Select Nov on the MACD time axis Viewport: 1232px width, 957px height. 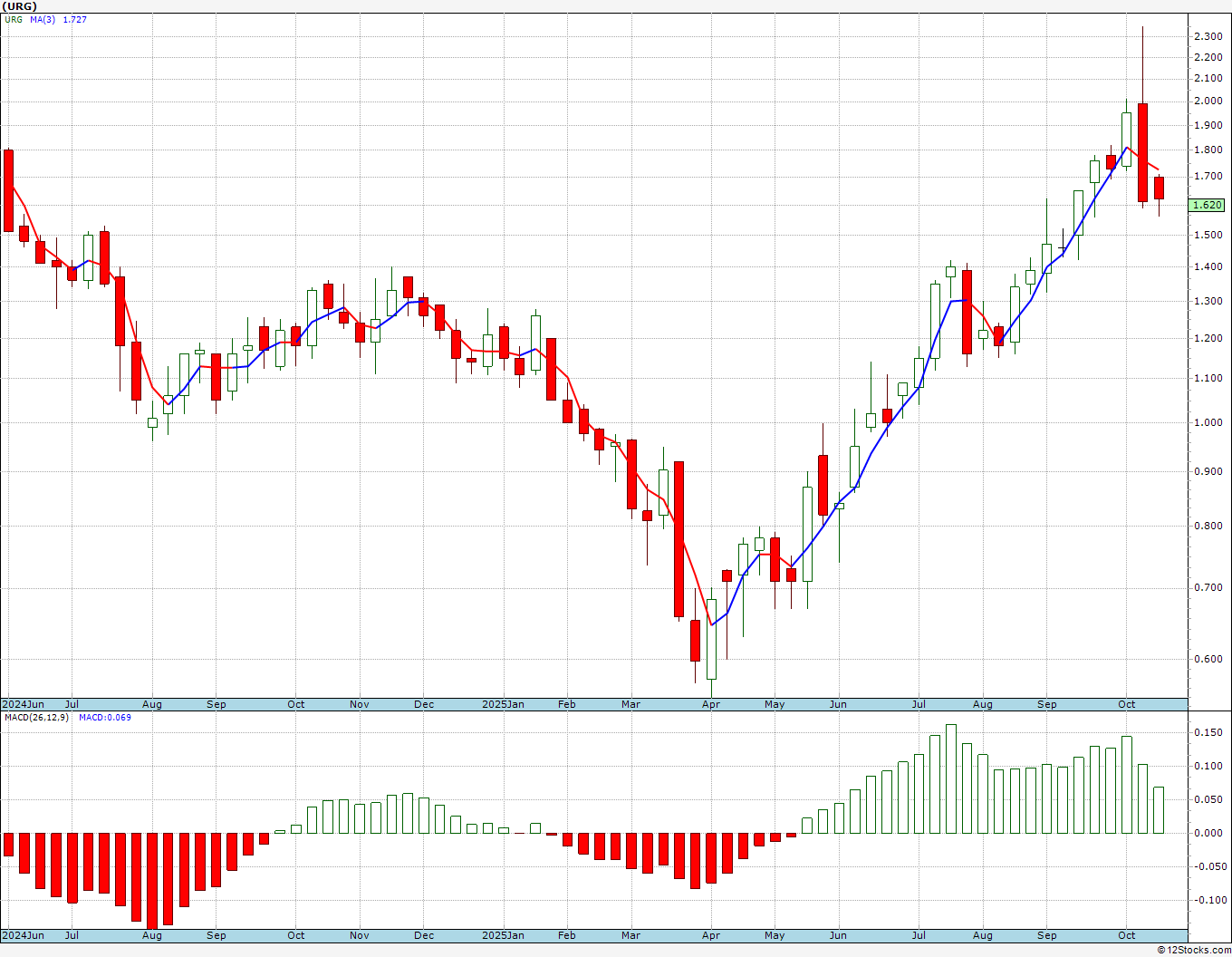(x=360, y=935)
